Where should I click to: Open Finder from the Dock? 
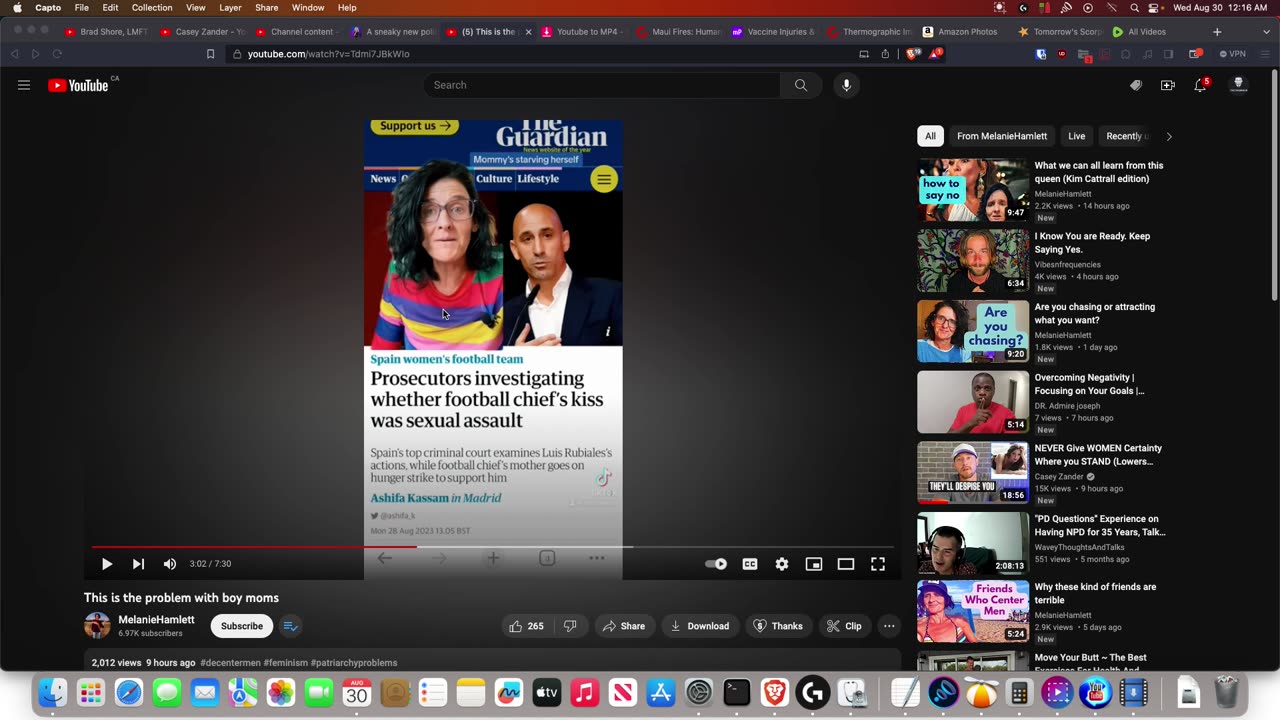[53, 692]
